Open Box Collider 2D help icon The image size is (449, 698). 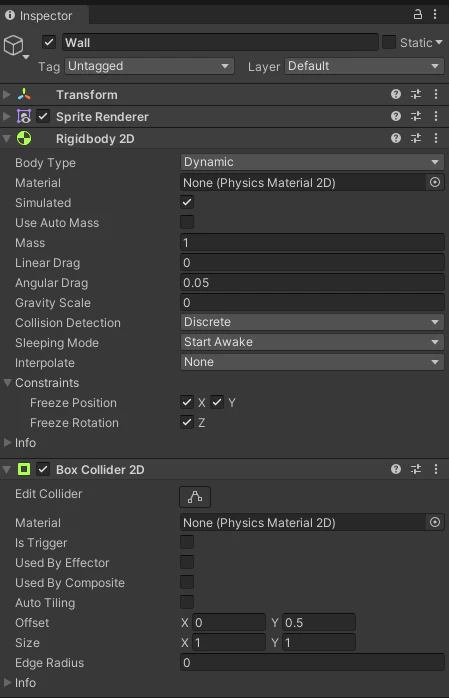pyautogui.click(x=396, y=469)
